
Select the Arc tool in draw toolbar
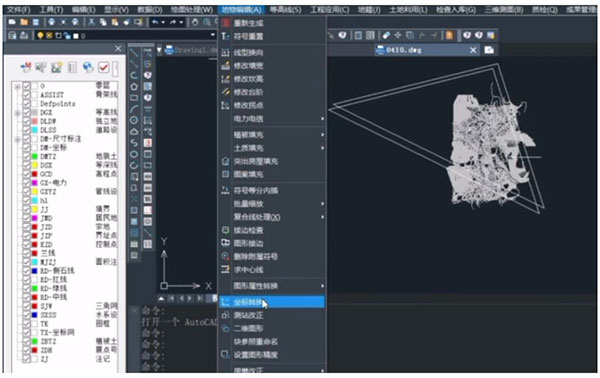click(x=134, y=109)
